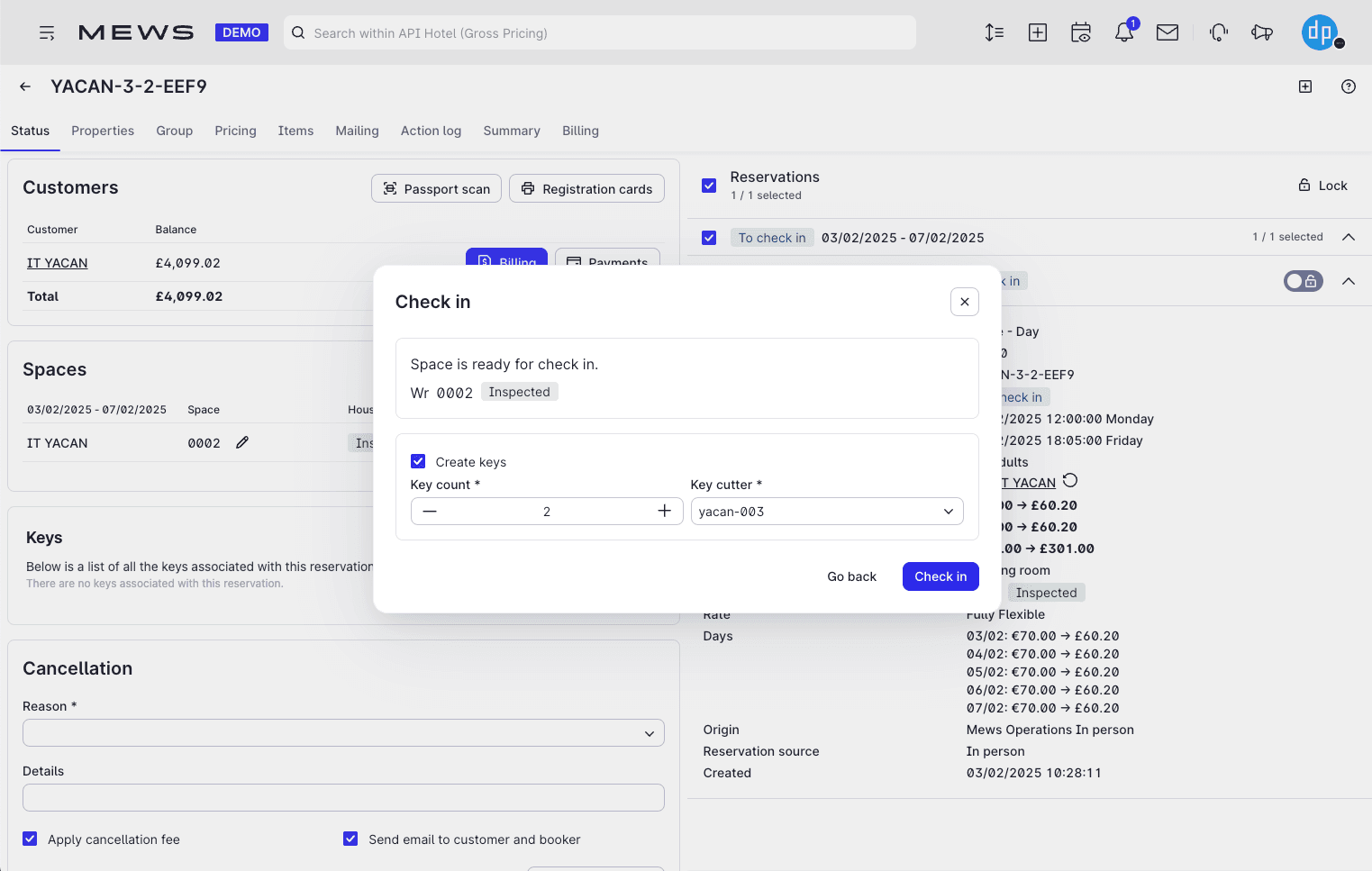The height and width of the screenshot is (871, 1372).
Task: Collapse the To check in reservation group
Action: (x=1348, y=237)
